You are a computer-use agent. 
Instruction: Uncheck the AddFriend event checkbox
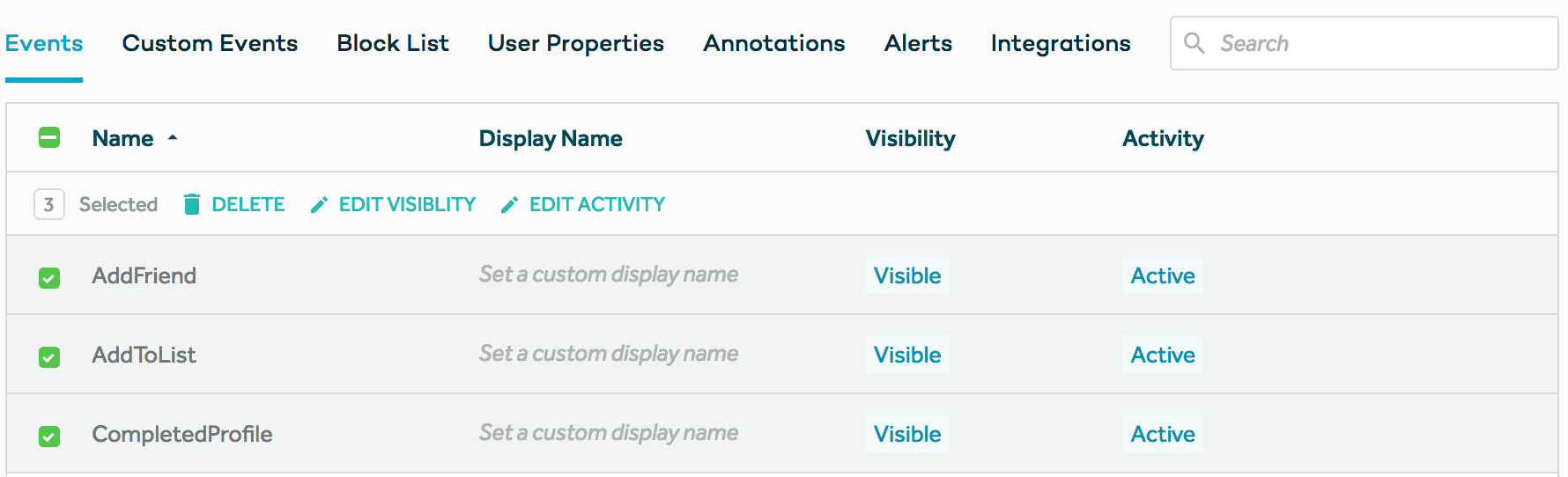coord(49,278)
